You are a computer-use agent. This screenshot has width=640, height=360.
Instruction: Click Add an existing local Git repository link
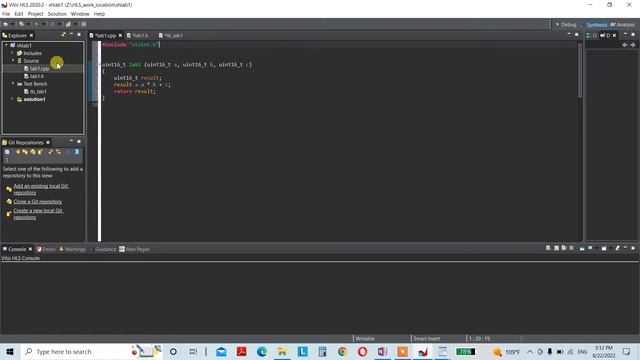pos(41,189)
